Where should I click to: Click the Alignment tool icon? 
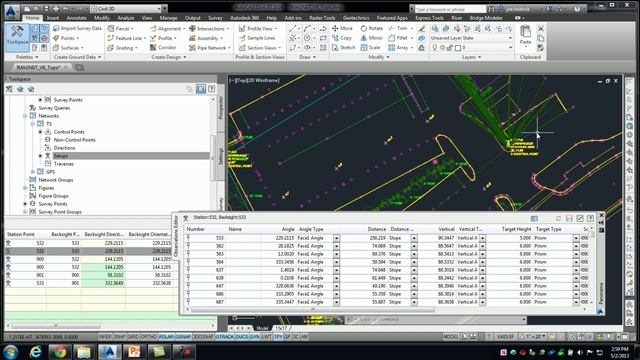pyautogui.click(x=153, y=29)
